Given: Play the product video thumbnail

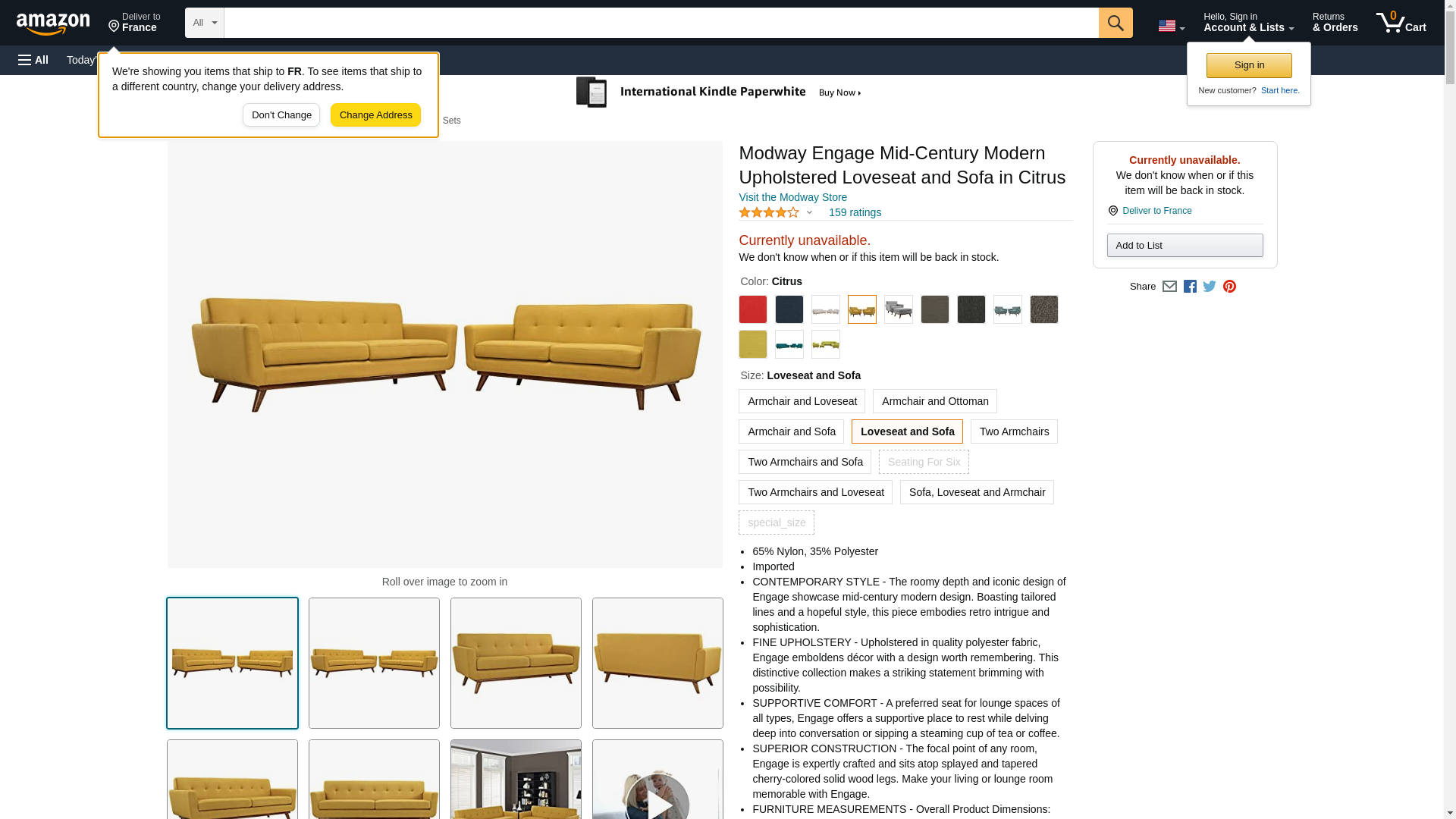Looking at the screenshot, I should (657, 780).
